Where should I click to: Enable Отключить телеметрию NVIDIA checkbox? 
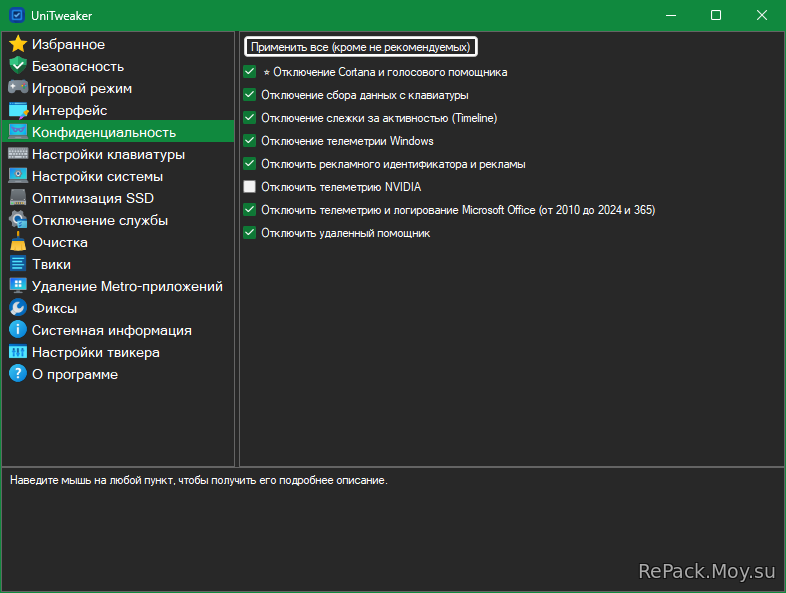(250, 187)
